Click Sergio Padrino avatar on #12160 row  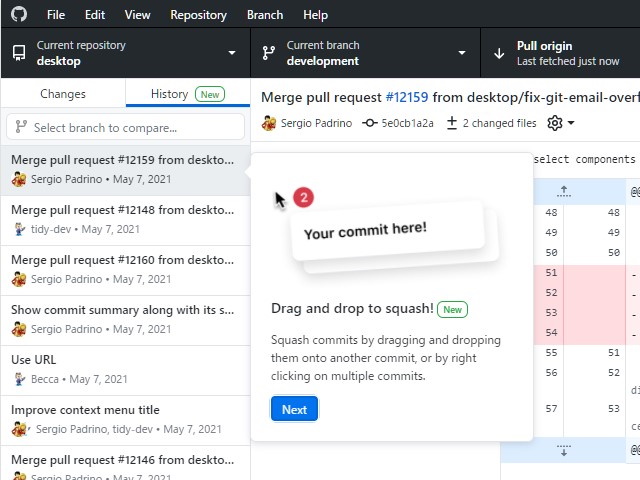19,279
